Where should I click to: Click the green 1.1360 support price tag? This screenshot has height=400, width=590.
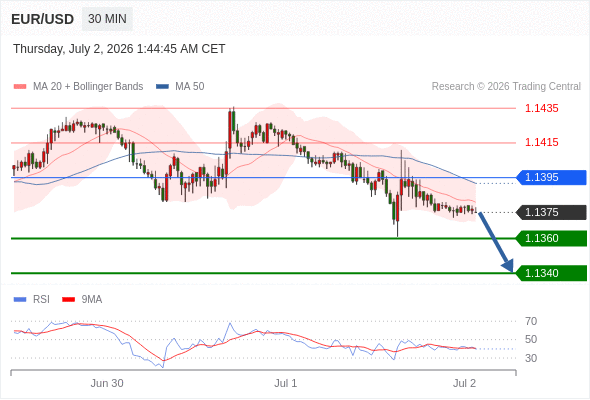click(551, 238)
